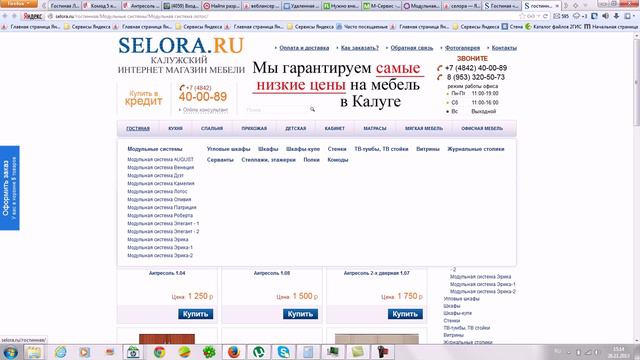
Task: Open 'Модульная система Лотос' in dropdown
Action: [x=157, y=191]
